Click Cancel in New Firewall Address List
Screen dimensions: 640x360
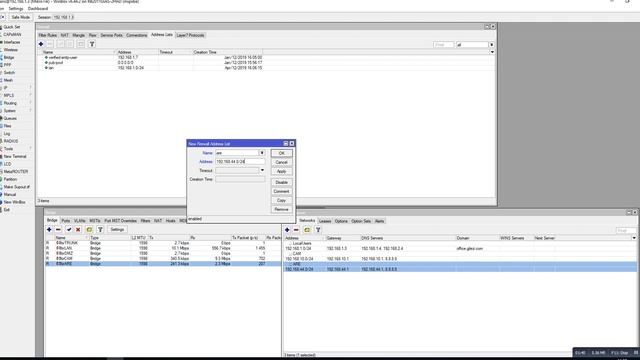coord(282,162)
